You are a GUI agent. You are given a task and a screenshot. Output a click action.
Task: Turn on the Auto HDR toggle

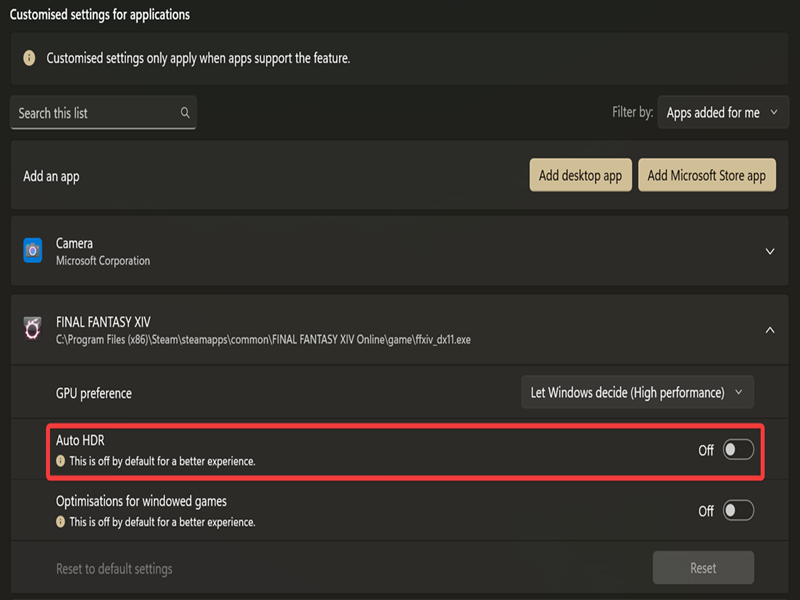(x=738, y=450)
